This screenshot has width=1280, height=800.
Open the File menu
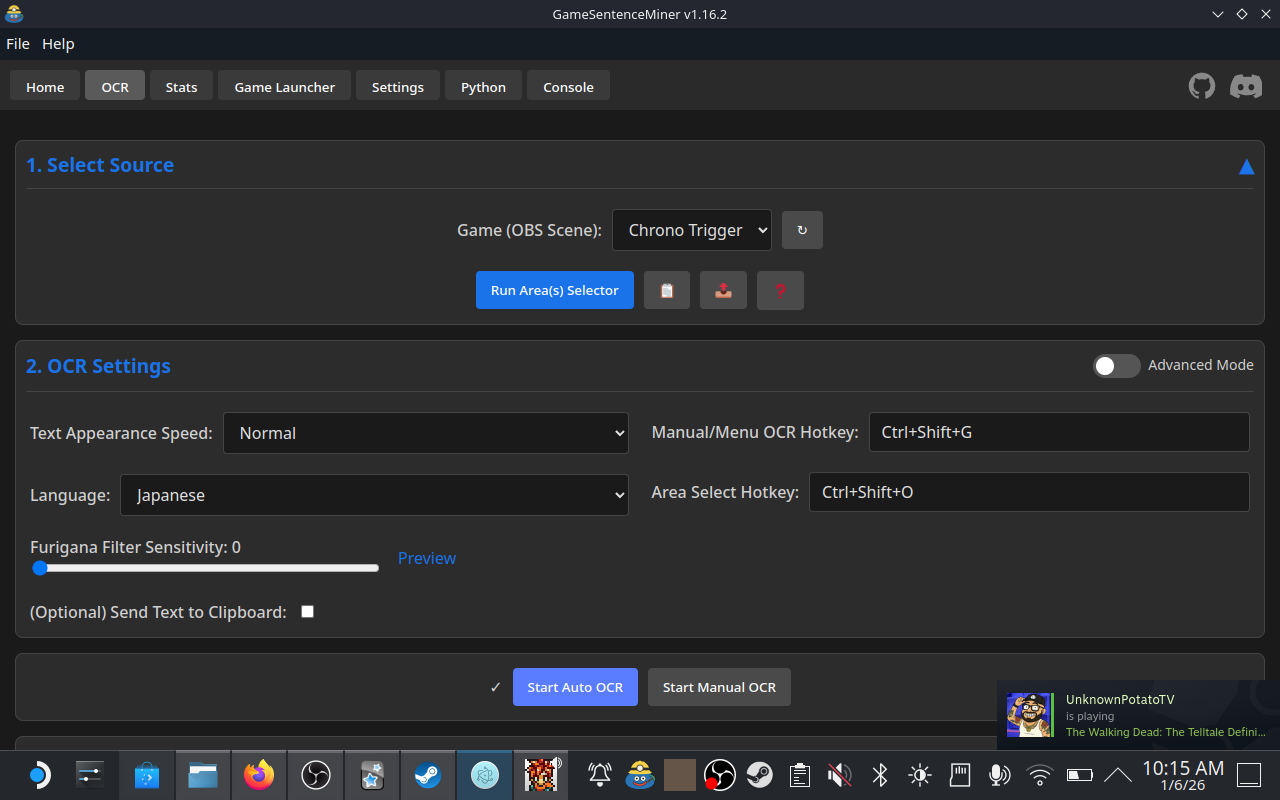click(18, 43)
